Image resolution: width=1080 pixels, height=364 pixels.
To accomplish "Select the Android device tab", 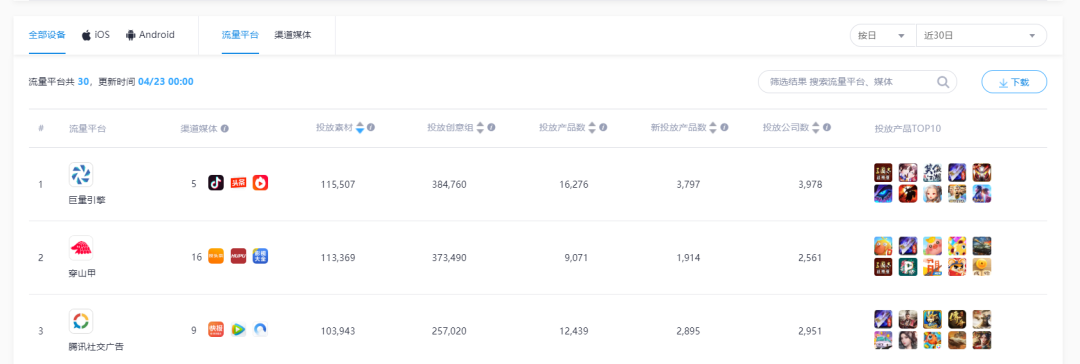I will click(x=150, y=34).
